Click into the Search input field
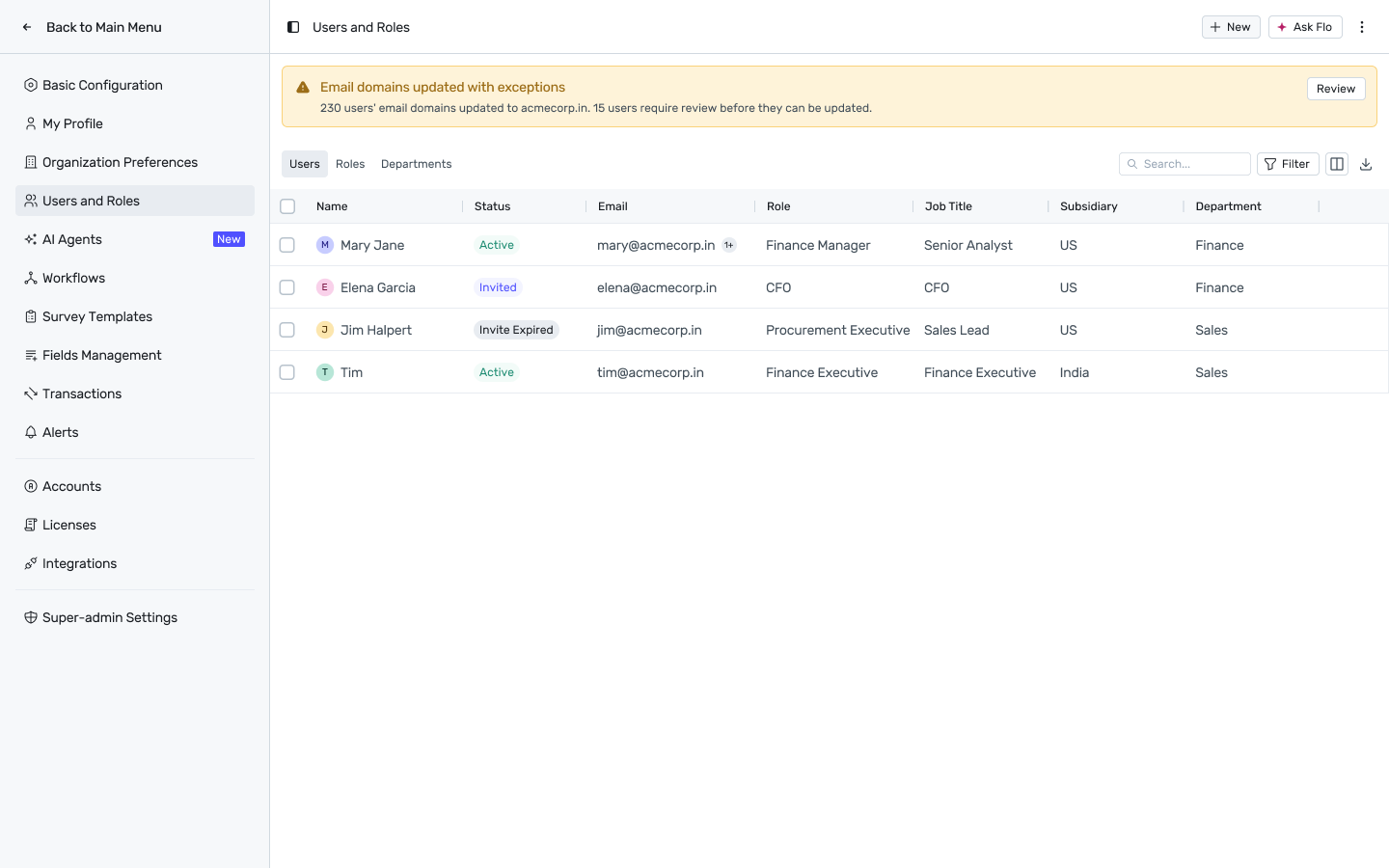 pyautogui.click(x=1185, y=164)
